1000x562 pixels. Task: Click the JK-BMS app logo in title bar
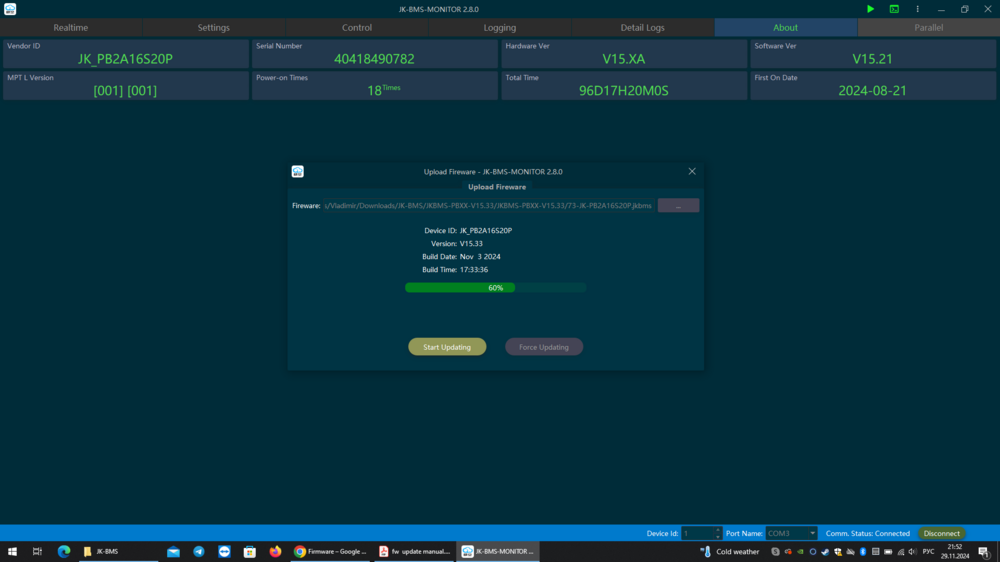click(10, 9)
